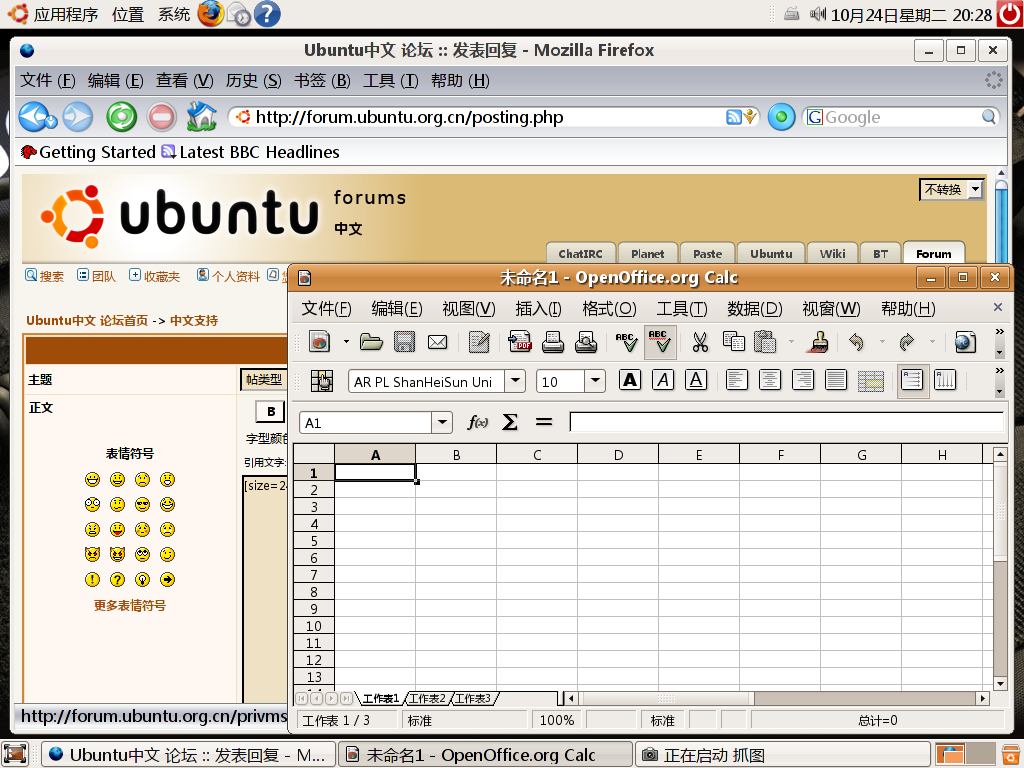Click the bold B button in forum editor

tap(270, 411)
